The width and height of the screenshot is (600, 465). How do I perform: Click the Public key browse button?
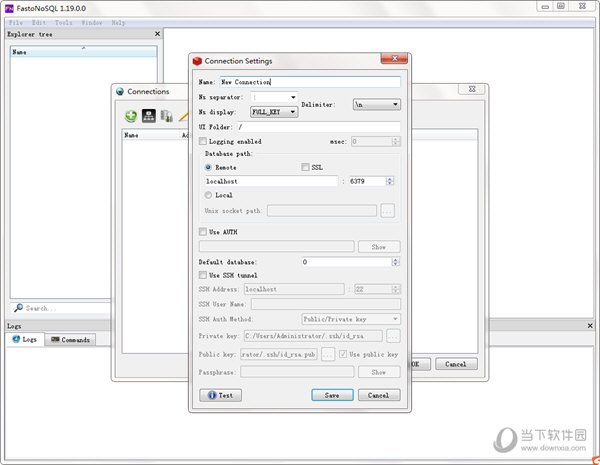pos(328,354)
